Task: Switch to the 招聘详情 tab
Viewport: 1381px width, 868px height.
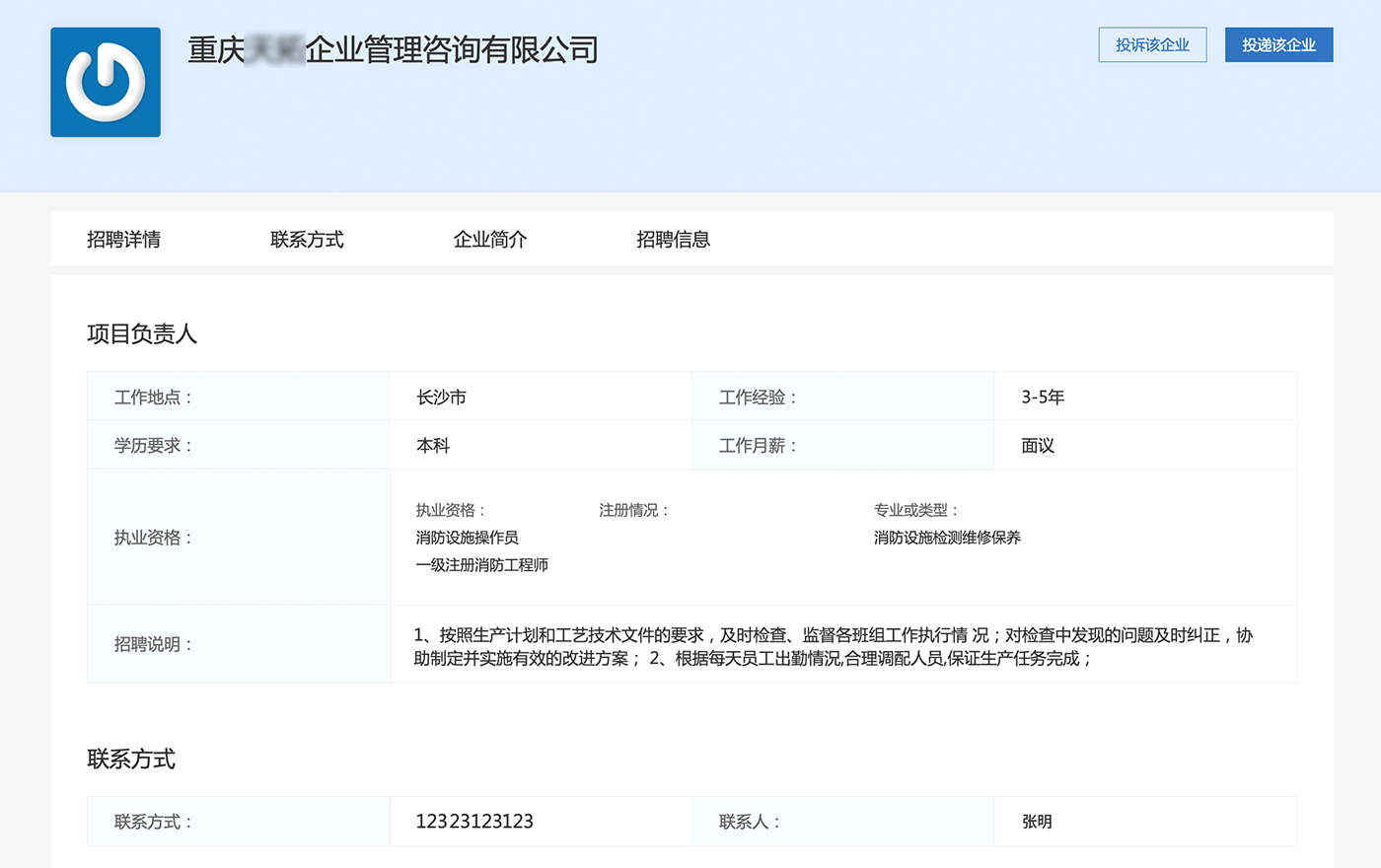Action: coord(123,240)
